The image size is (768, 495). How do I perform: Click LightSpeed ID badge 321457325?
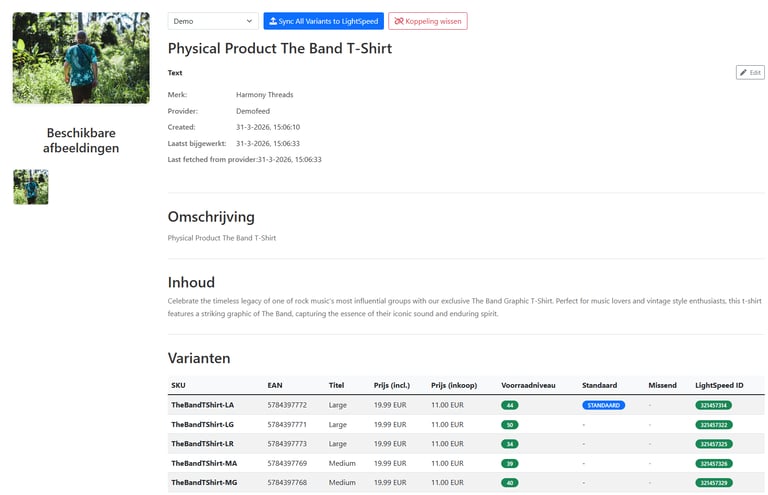pyautogui.click(x=713, y=444)
